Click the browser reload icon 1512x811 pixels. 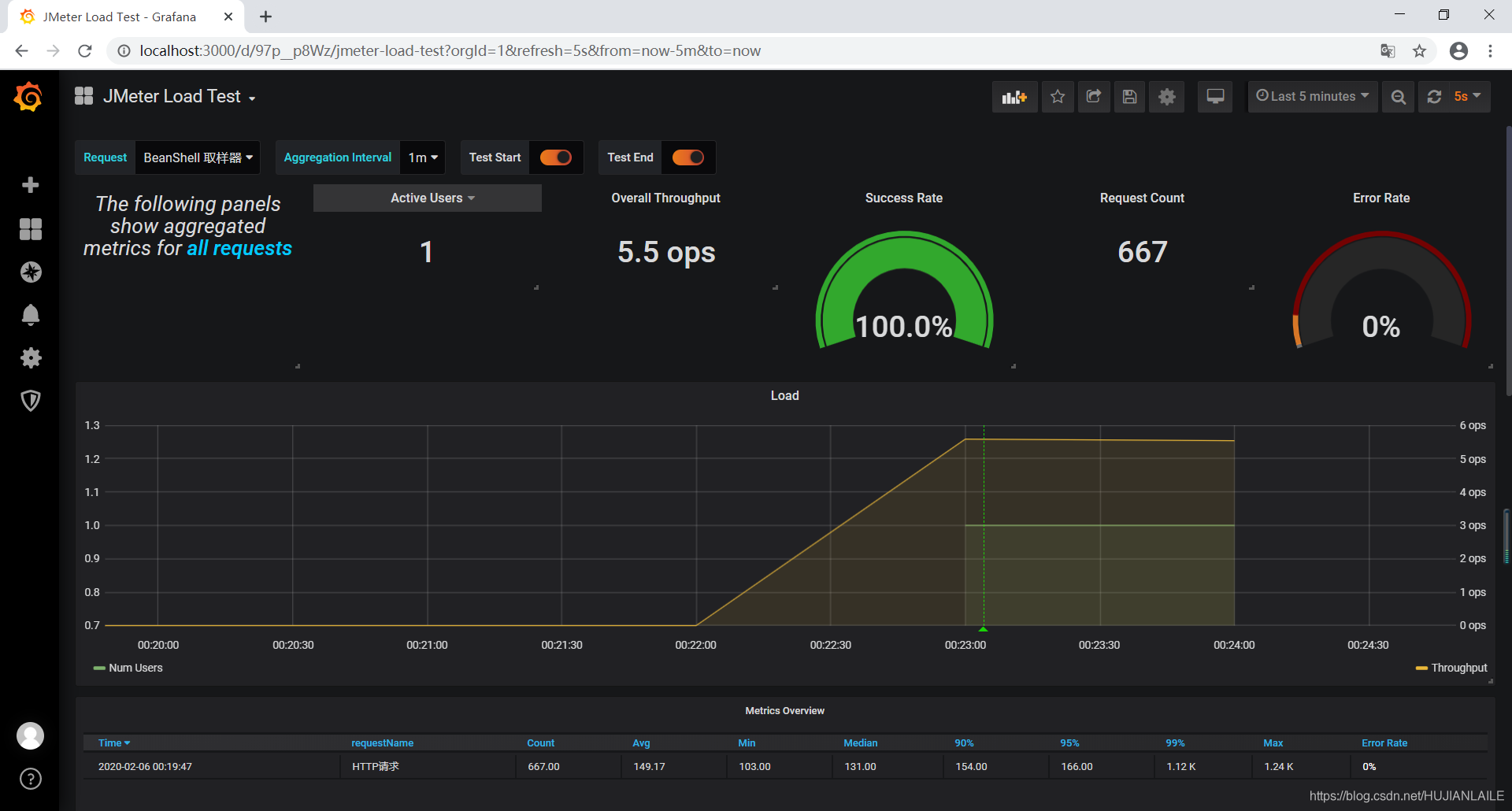(85, 51)
